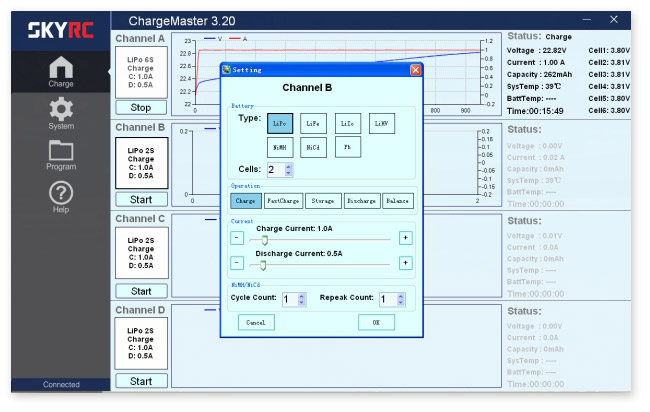Click the Repeak Count stepper arrows

pyautogui.click(x=400, y=299)
